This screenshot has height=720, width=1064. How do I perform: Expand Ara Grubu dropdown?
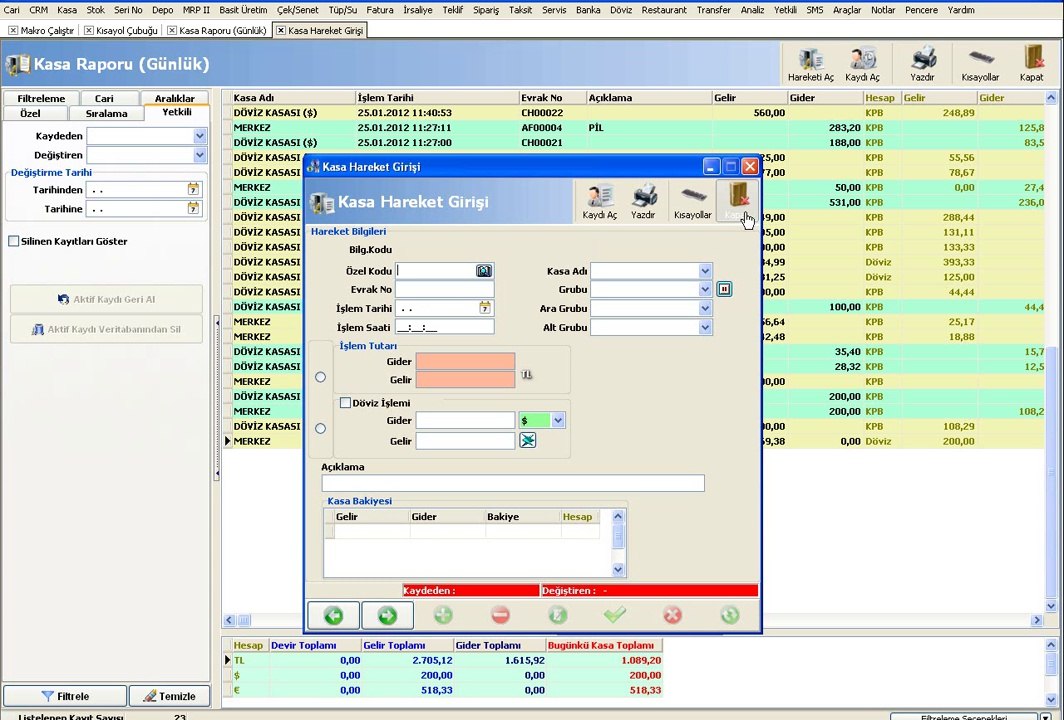tap(705, 308)
